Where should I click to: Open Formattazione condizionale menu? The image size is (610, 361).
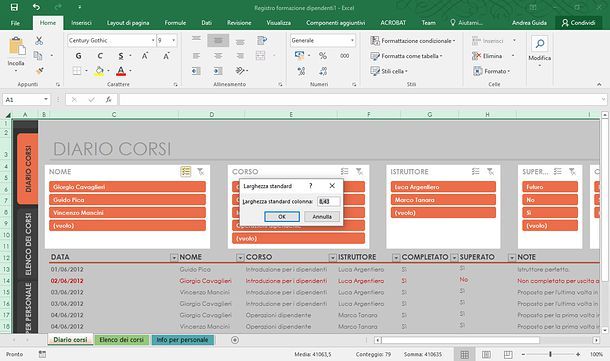click(x=412, y=40)
